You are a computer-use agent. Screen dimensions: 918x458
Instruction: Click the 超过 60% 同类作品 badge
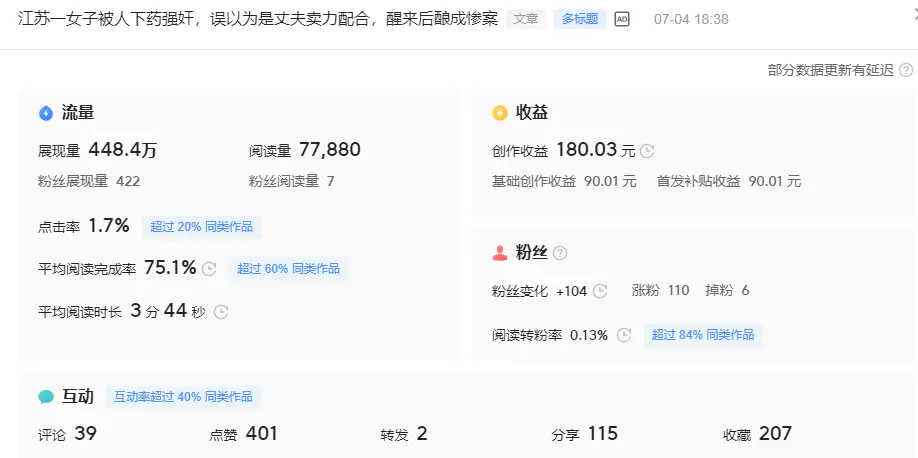(x=288, y=268)
